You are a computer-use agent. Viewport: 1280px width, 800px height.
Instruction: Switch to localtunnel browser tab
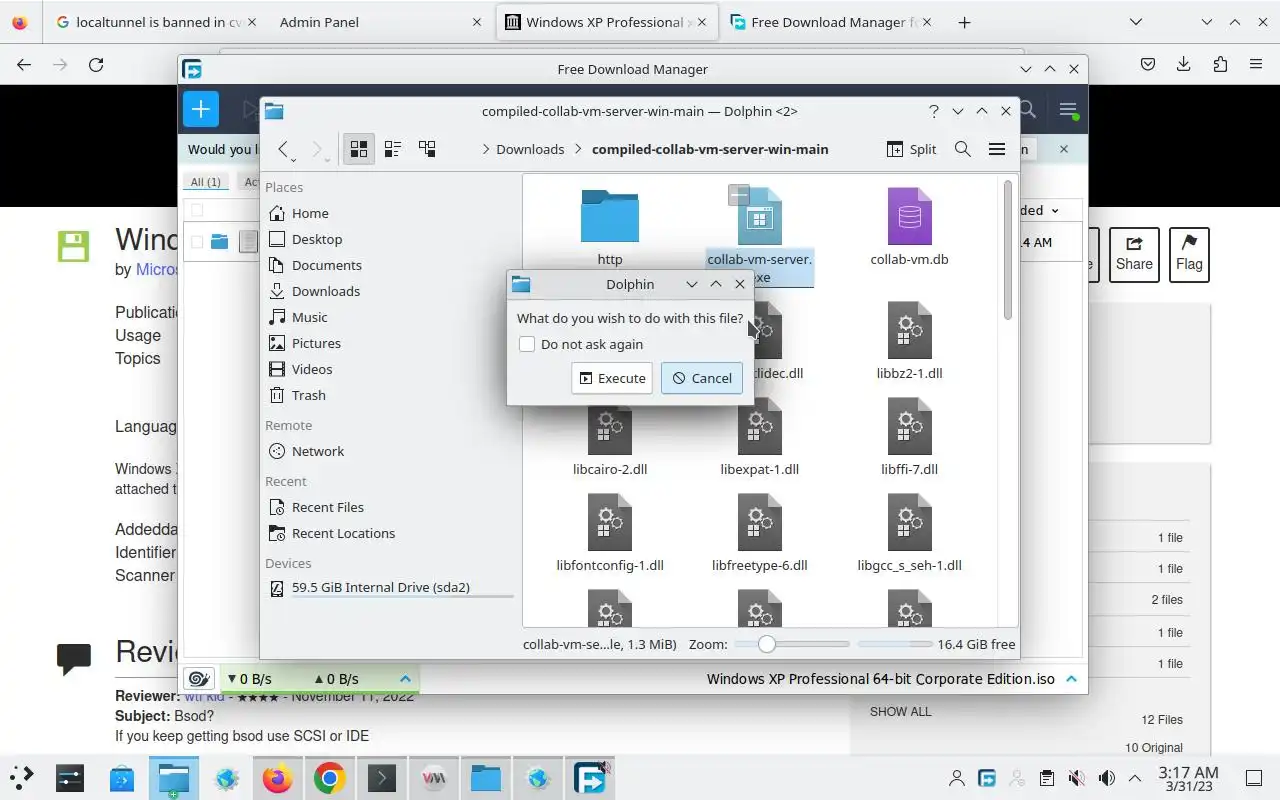(155, 22)
